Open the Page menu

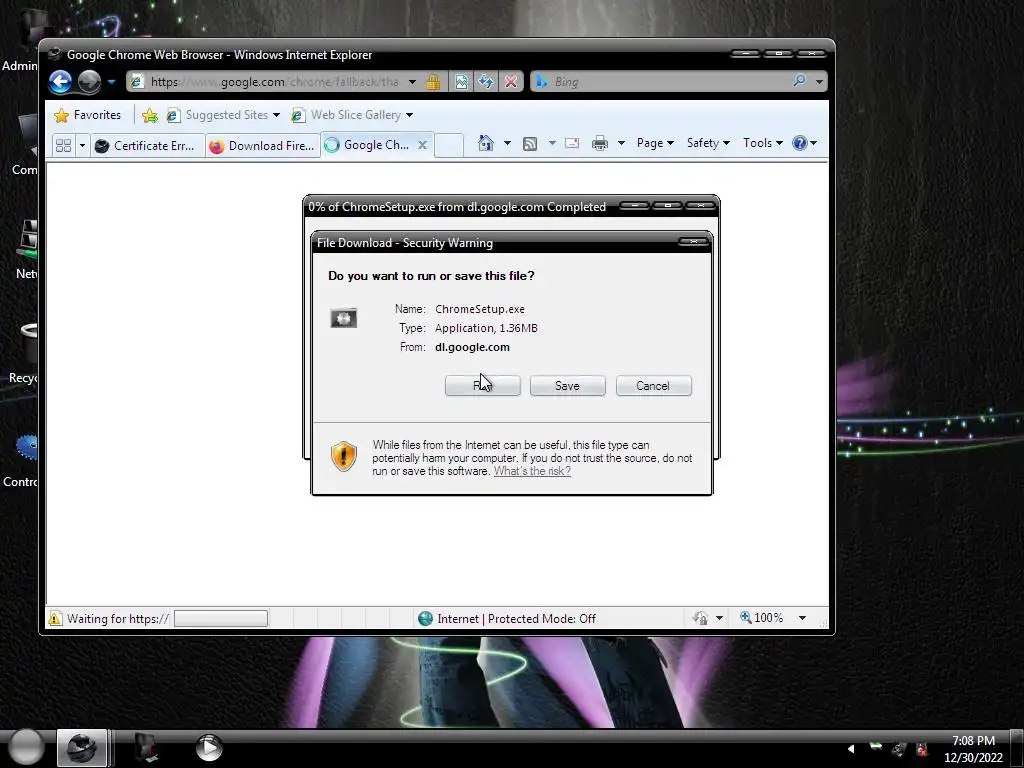(x=655, y=143)
